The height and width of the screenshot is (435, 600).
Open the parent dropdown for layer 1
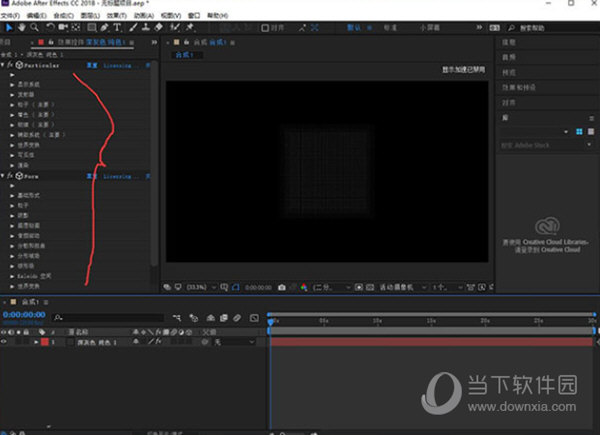pyautogui.click(x=234, y=342)
